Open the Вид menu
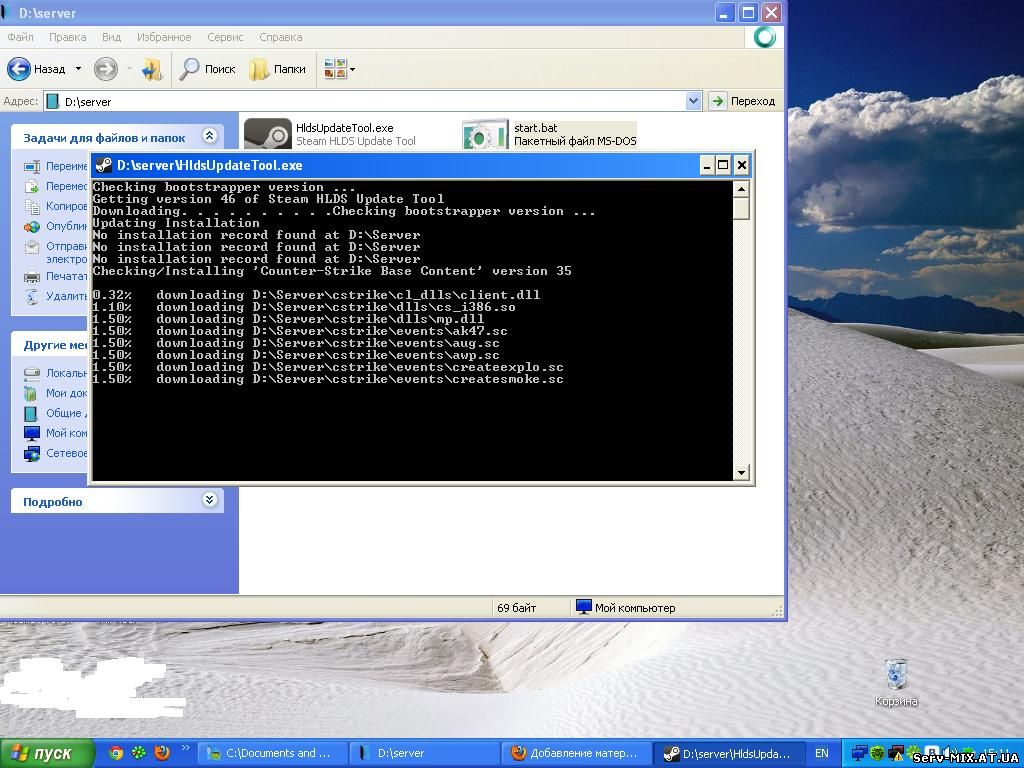 click(111, 37)
